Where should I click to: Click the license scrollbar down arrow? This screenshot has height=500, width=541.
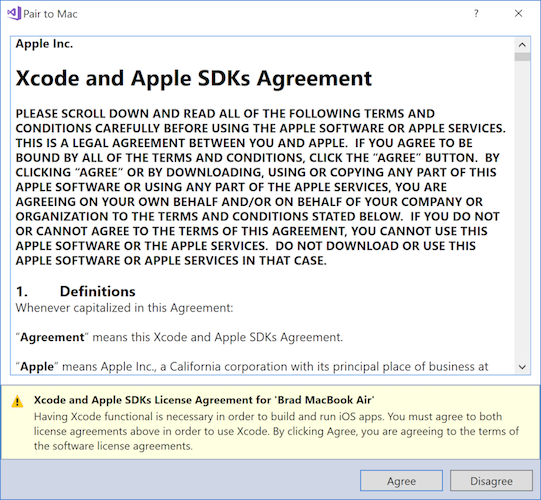(x=522, y=367)
